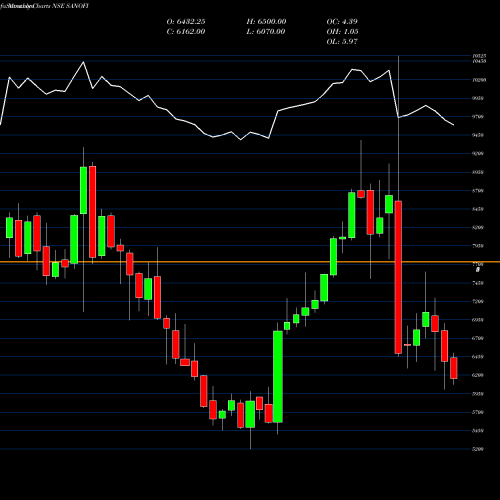Image resolution: width=500 pixels, height=500 pixels.
Task: Select the OH: 1.05 value
Action: tap(342, 32)
